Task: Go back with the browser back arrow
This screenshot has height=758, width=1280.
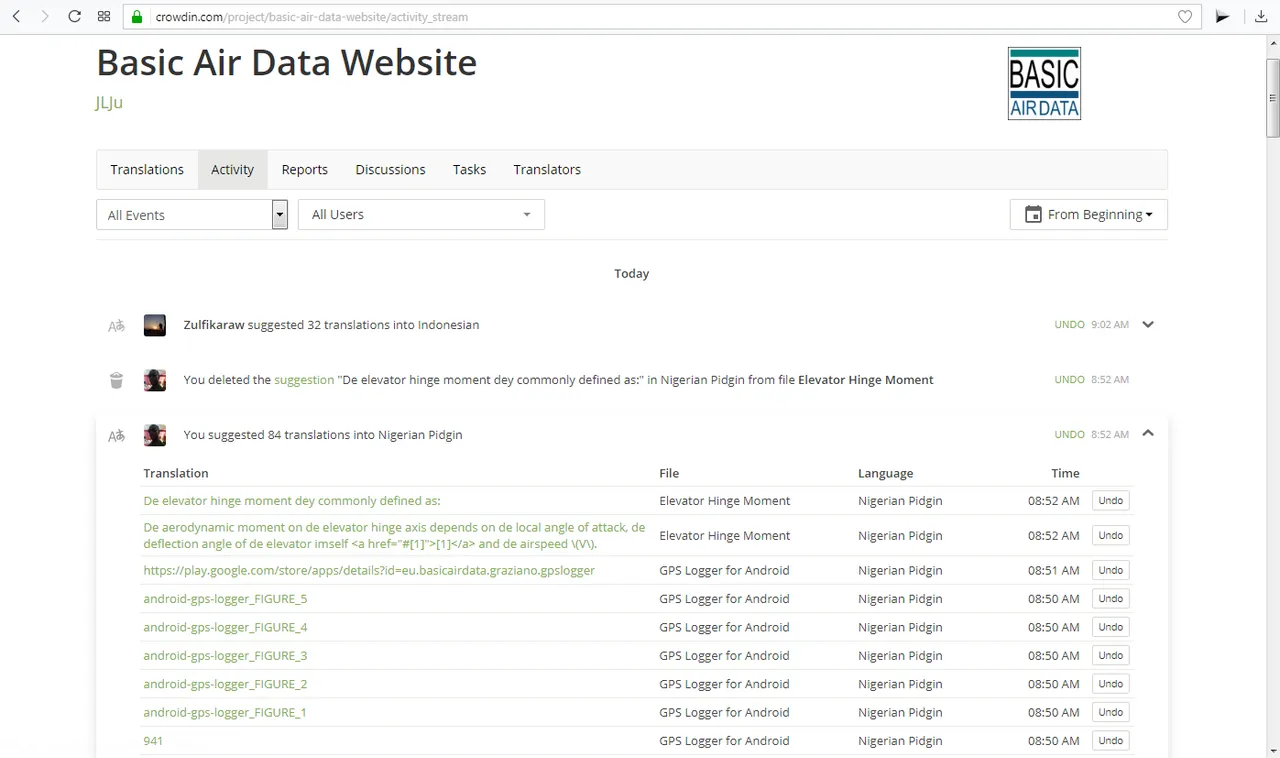Action: pyautogui.click(x=17, y=17)
